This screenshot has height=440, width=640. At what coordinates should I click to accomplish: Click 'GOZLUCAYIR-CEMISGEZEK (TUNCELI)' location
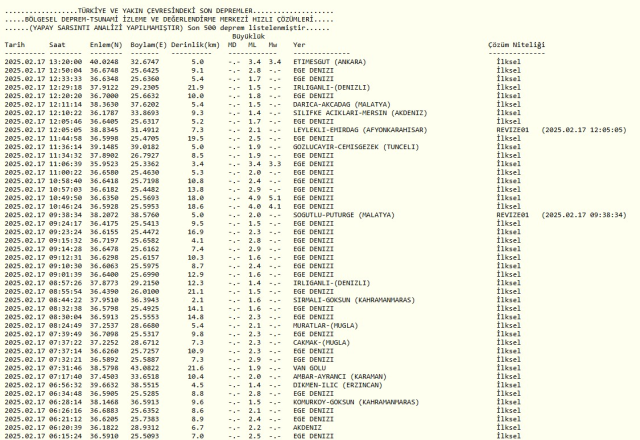pos(356,147)
